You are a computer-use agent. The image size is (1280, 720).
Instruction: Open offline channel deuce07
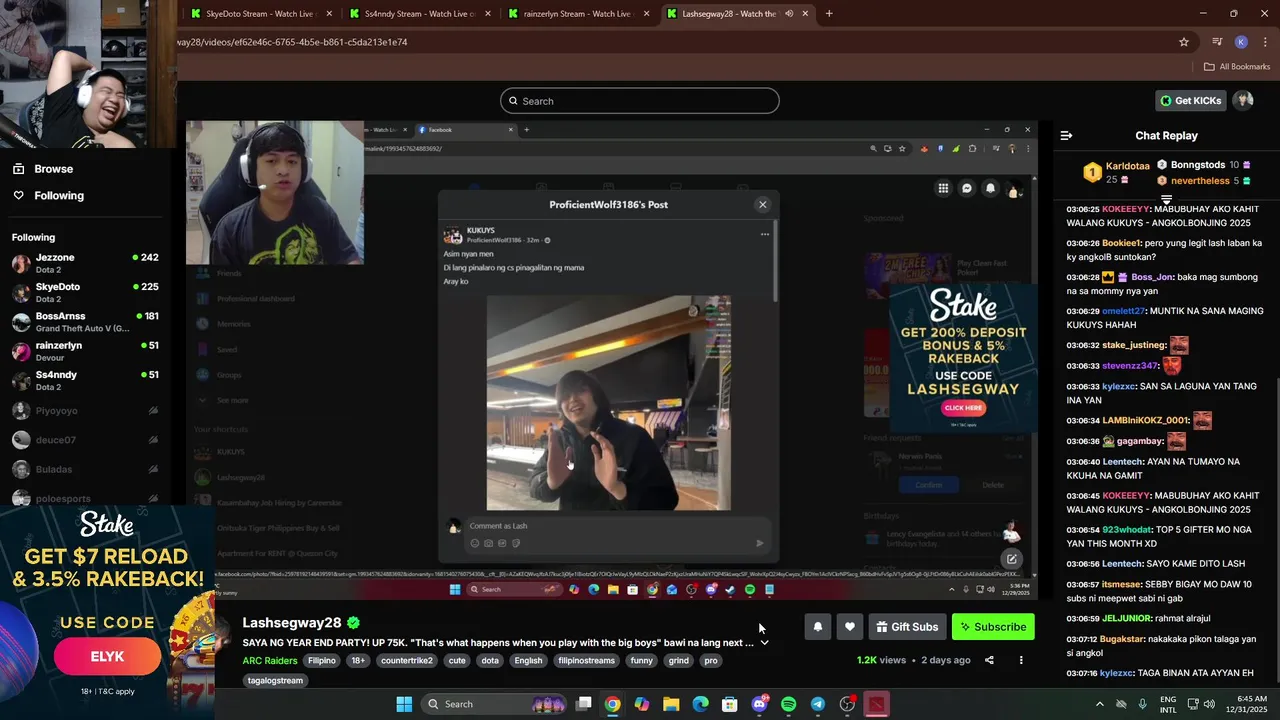pos(85,440)
